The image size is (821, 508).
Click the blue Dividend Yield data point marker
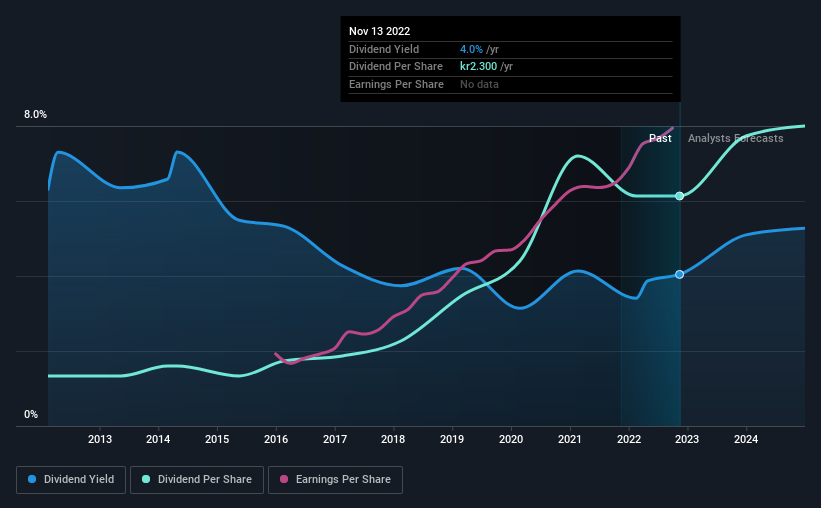[680, 274]
